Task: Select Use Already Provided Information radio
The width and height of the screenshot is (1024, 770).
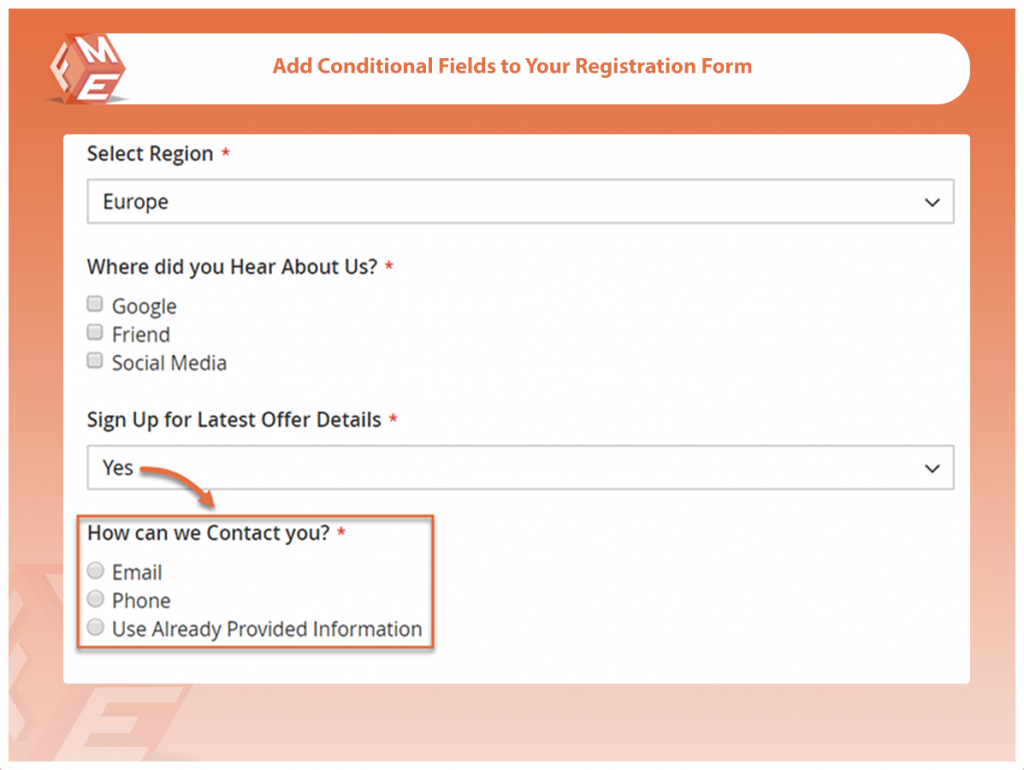Action: [95, 627]
